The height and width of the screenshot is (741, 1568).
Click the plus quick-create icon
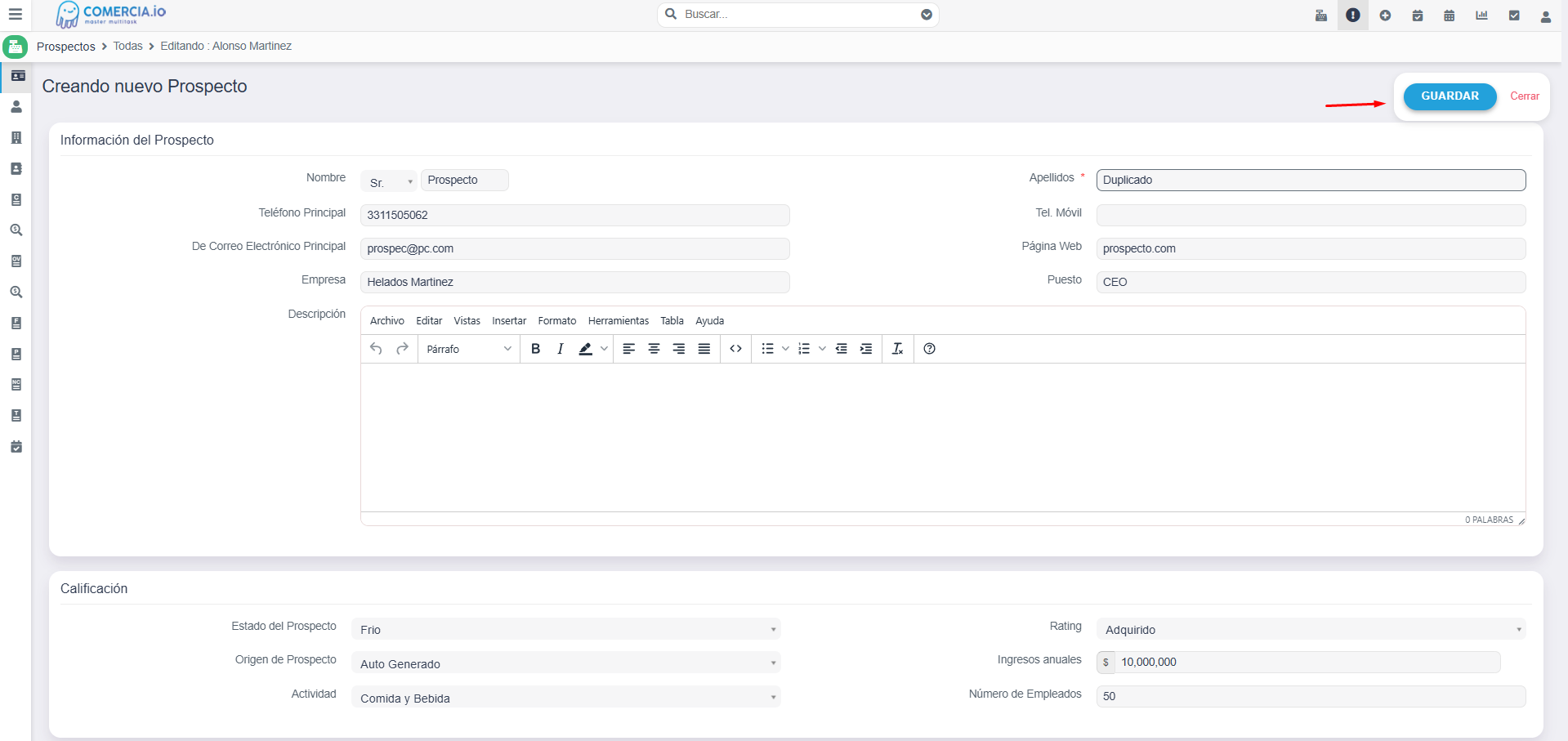click(x=1385, y=16)
